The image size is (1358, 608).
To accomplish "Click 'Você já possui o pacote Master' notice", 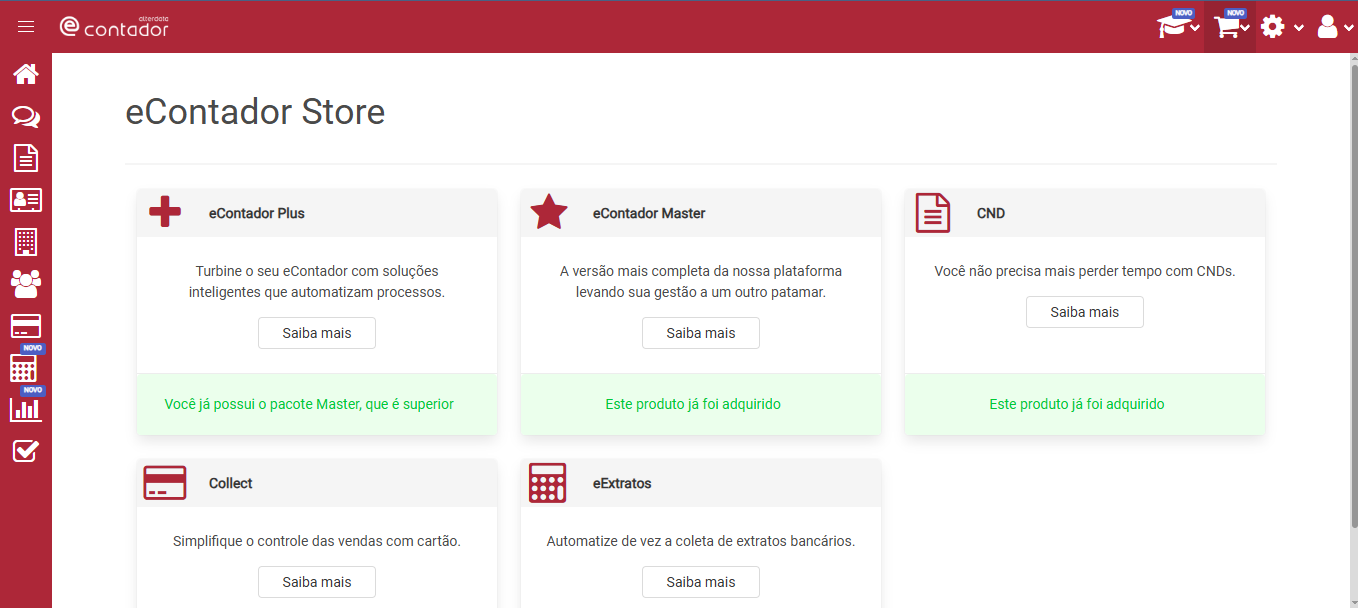I will (309, 404).
